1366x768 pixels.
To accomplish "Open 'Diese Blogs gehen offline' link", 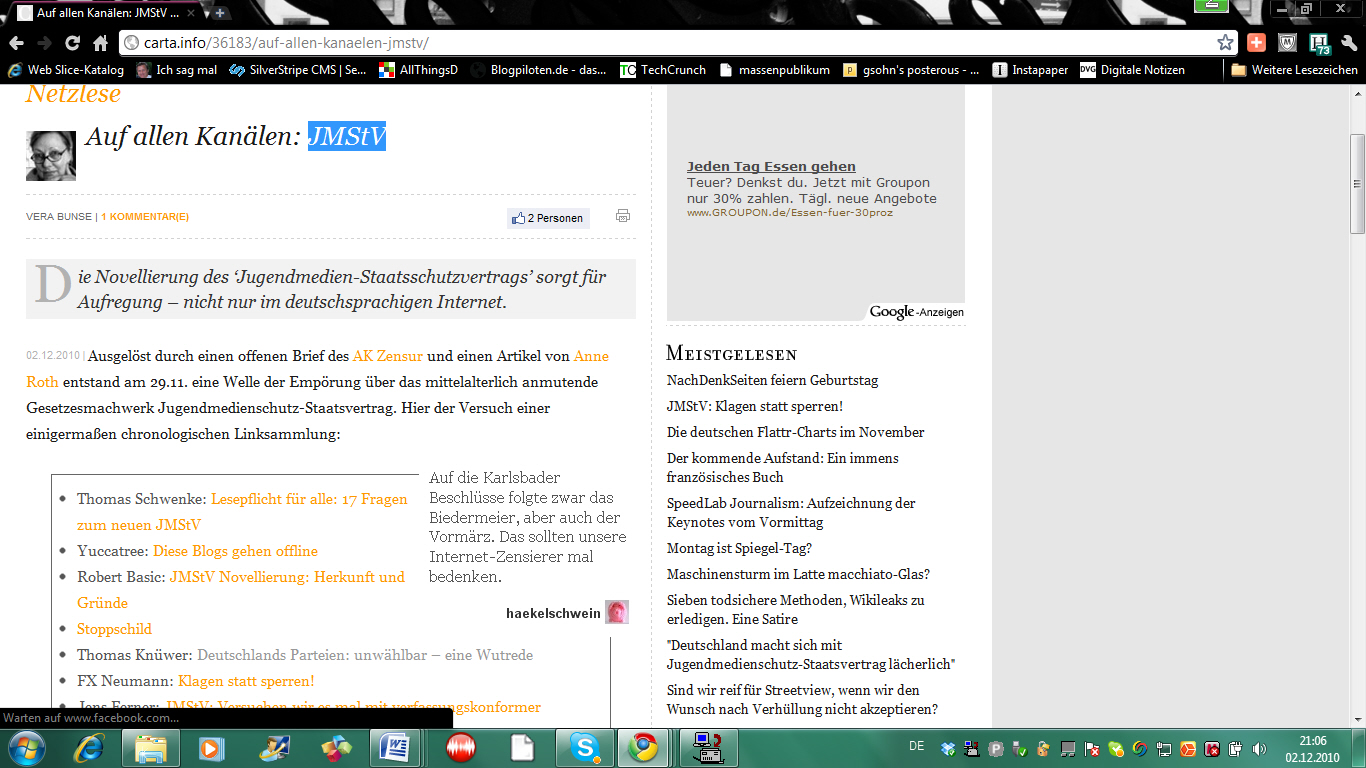I will click(x=235, y=551).
